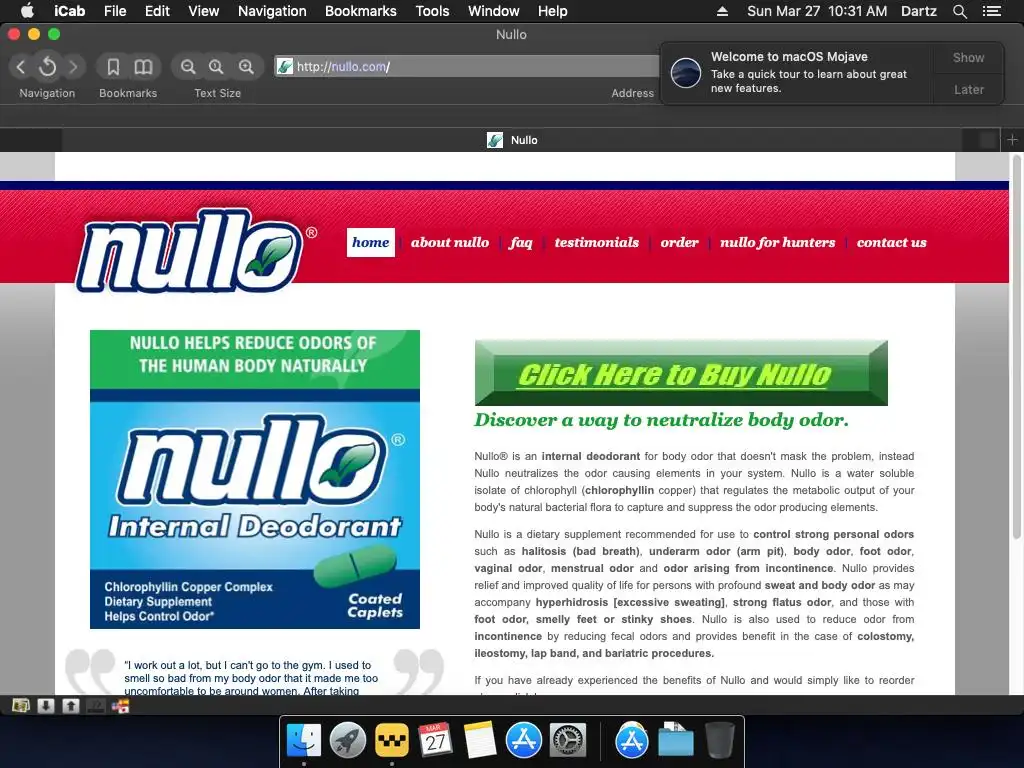The height and width of the screenshot is (768, 1024).
Task: Add a new tab with plus button
Action: pos(1012,140)
